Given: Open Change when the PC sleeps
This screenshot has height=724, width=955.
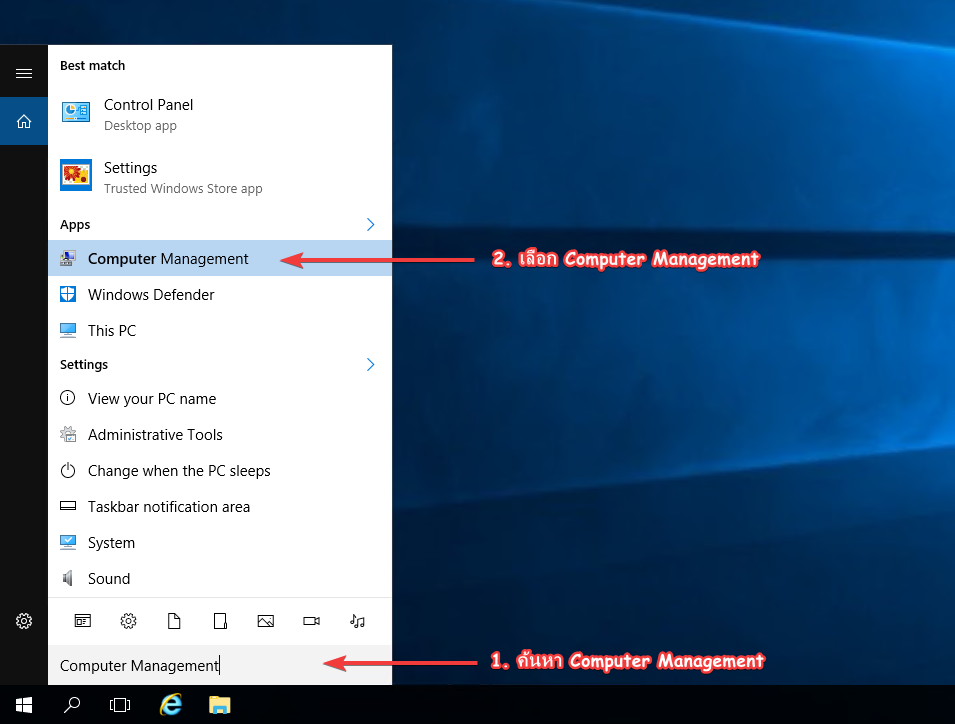Looking at the screenshot, I should tap(220, 471).
